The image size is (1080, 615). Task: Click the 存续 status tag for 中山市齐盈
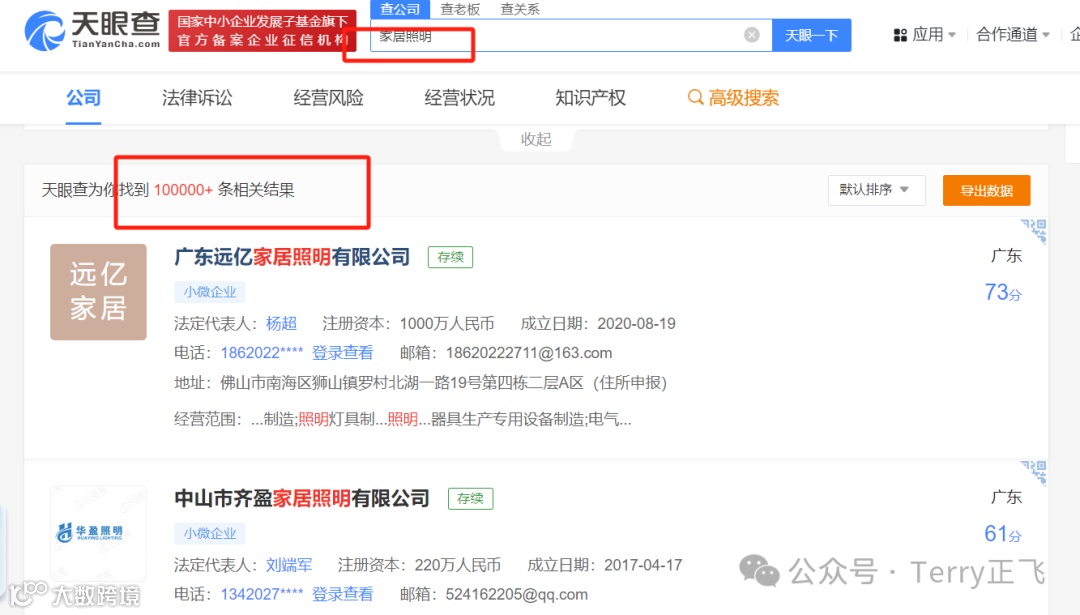[470, 498]
